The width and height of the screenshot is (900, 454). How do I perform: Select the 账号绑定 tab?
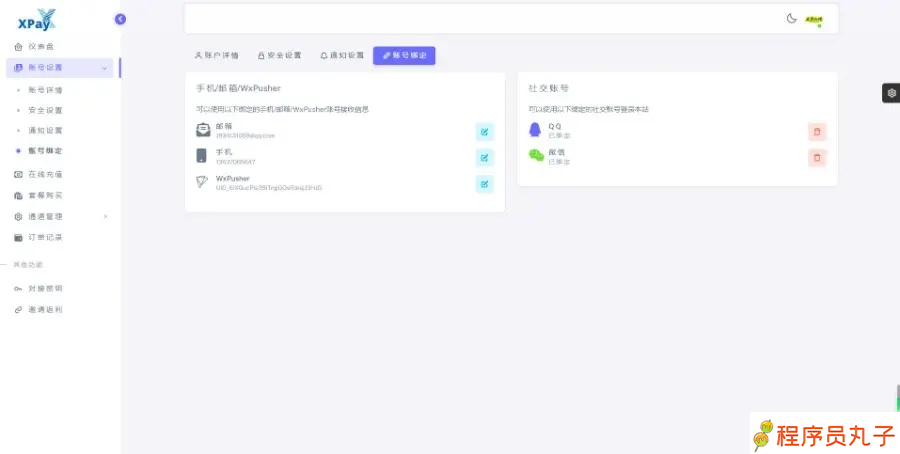pos(404,56)
